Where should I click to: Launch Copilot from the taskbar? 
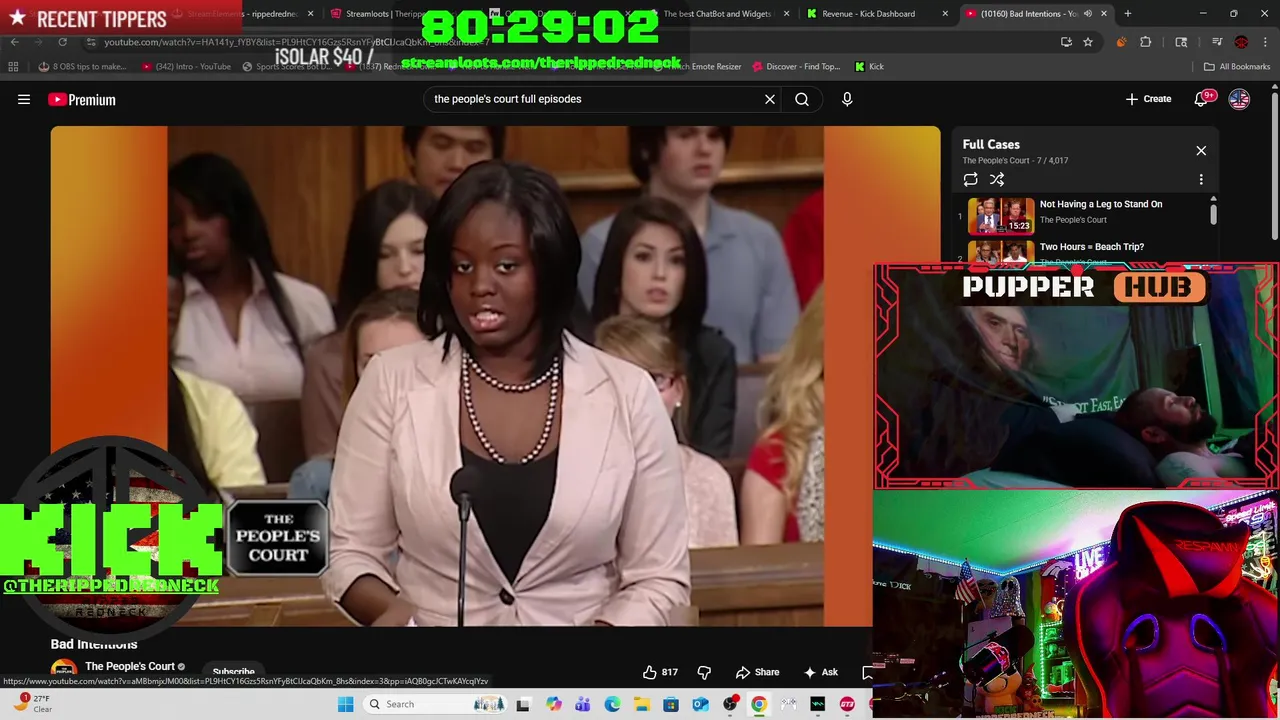(x=553, y=704)
